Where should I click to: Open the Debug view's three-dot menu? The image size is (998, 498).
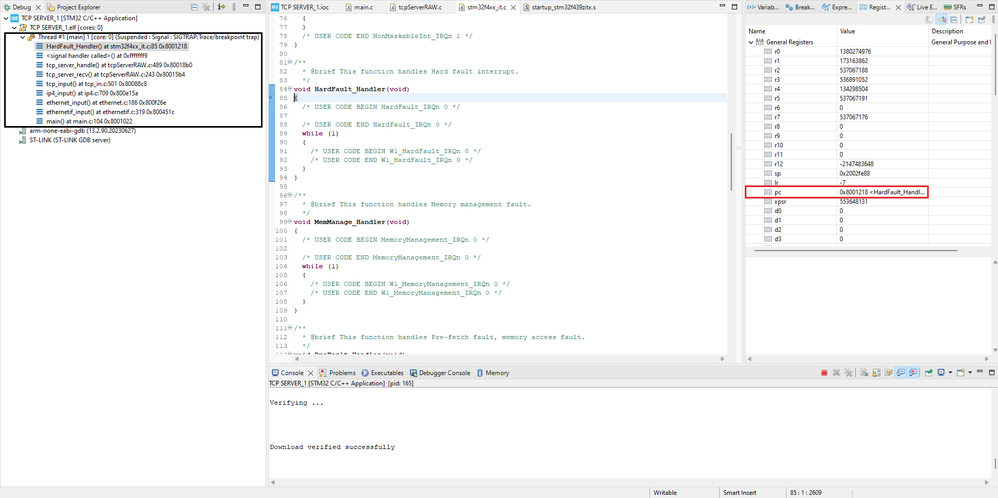pyautogui.click(x=234, y=6)
